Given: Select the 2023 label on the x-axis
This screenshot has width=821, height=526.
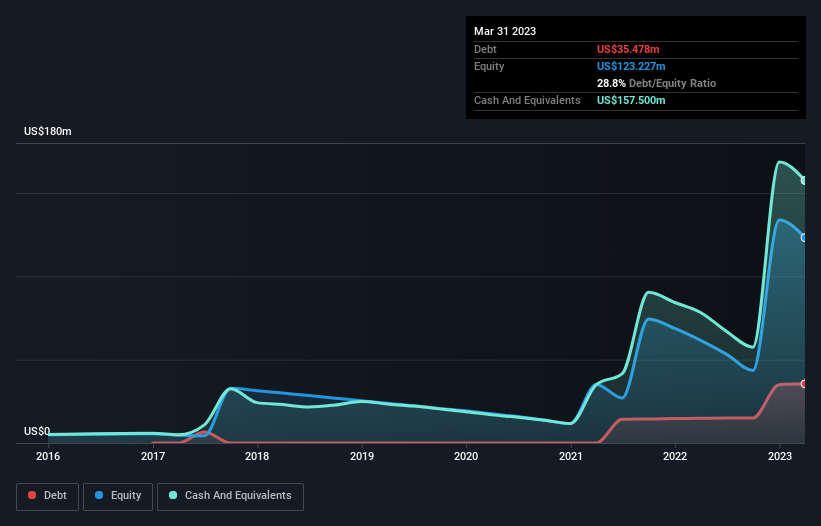Looking at the screenshot, I should [780, 456].
